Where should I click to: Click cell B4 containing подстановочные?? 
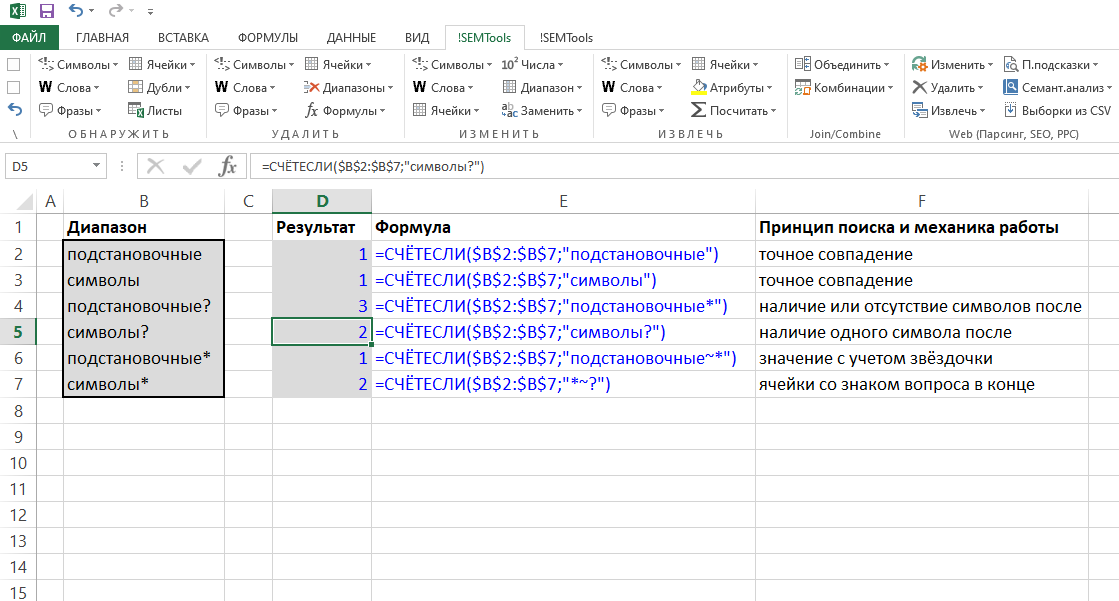143,306
